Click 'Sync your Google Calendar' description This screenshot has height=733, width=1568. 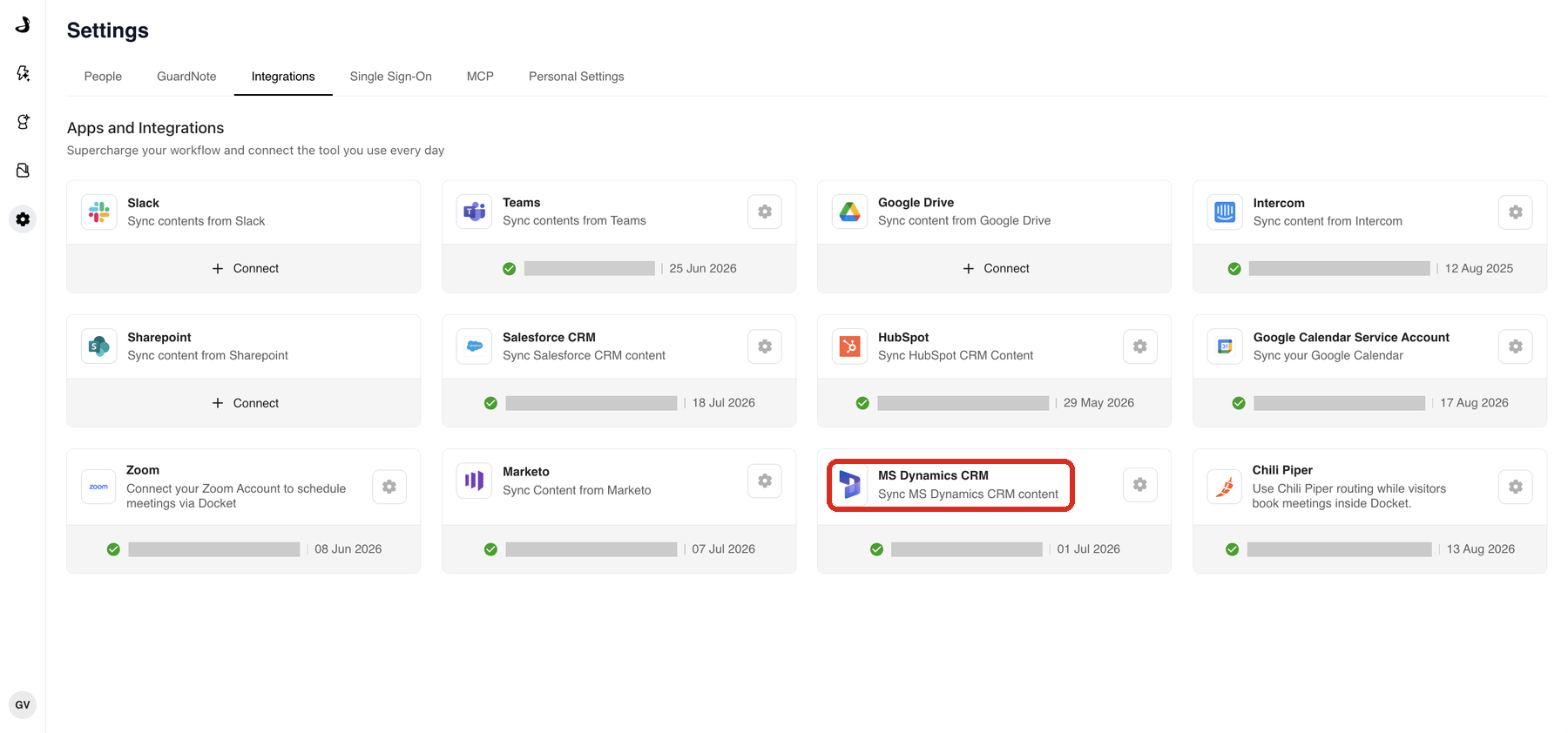pos(1328,355)
